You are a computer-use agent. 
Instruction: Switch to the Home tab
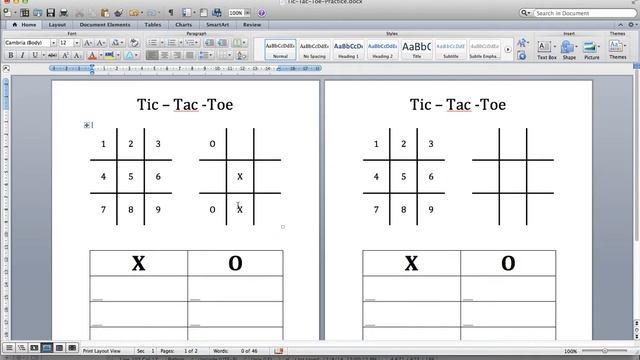(24, 25)
